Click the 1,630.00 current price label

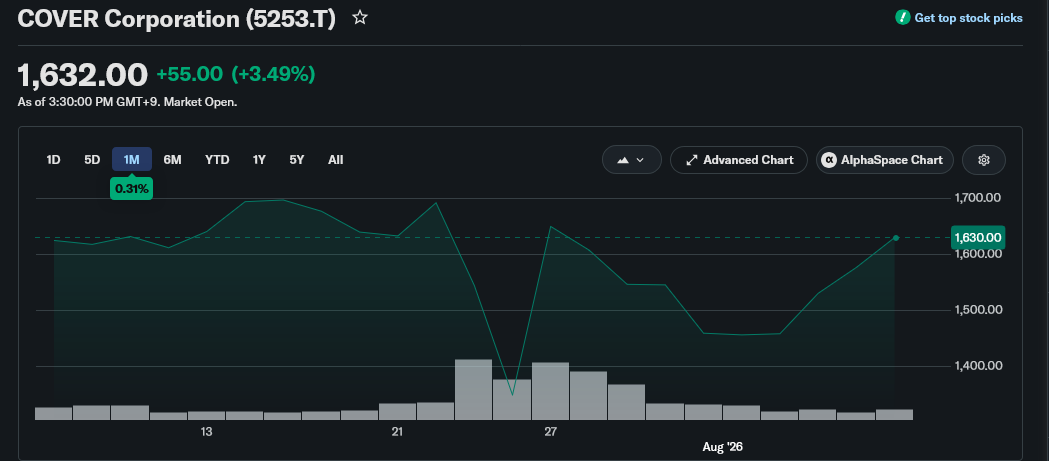(977, 238)
